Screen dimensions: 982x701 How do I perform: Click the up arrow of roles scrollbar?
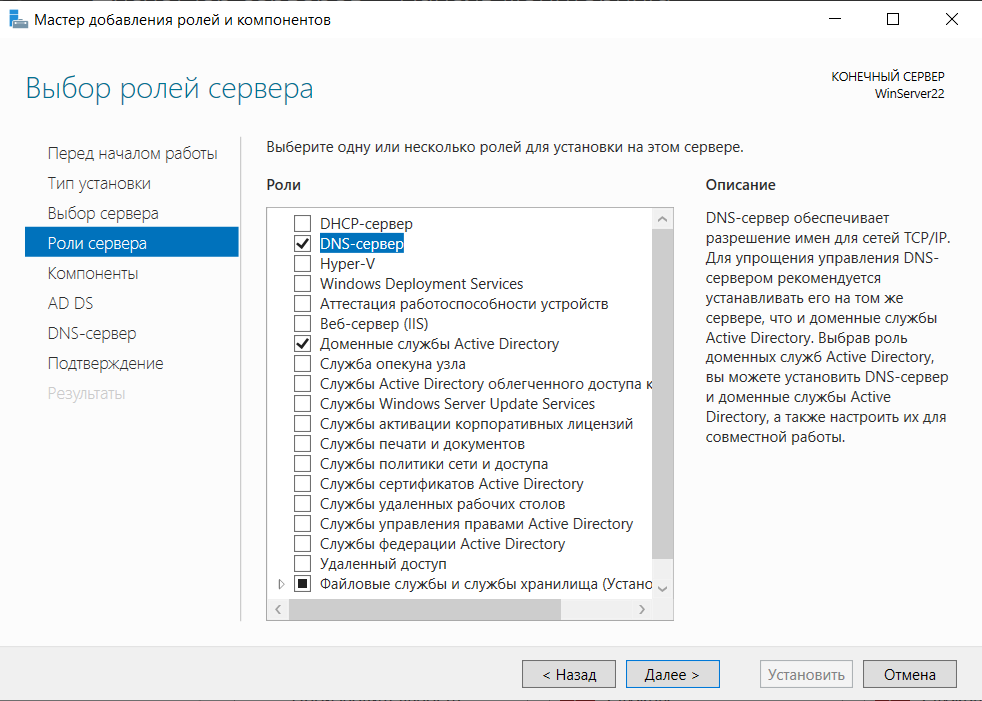tap(663, 219)
